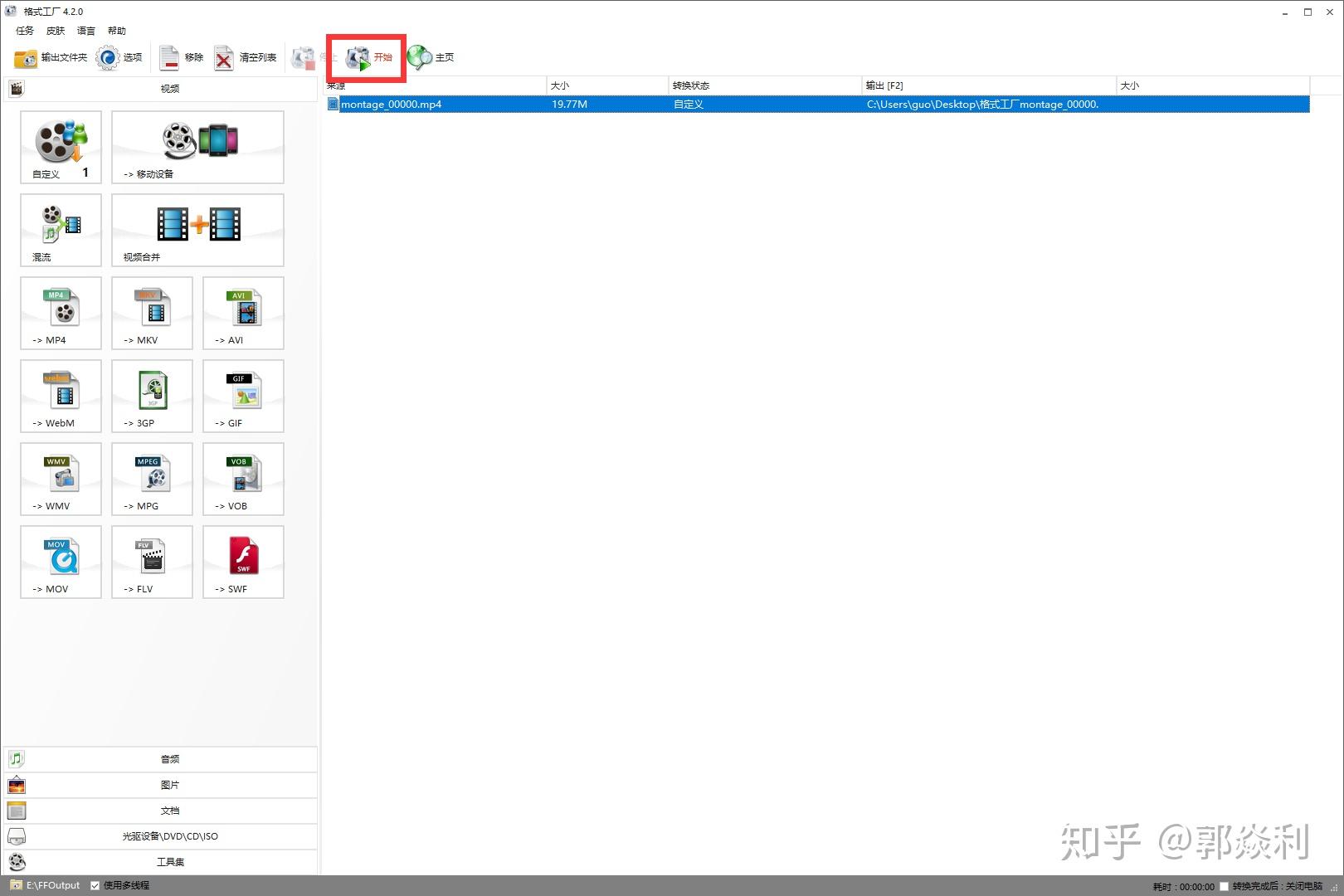Viewport: 1344px width, 896px height.
Task: Open the 混流 muxer tool
Action: tap(61, 230)
